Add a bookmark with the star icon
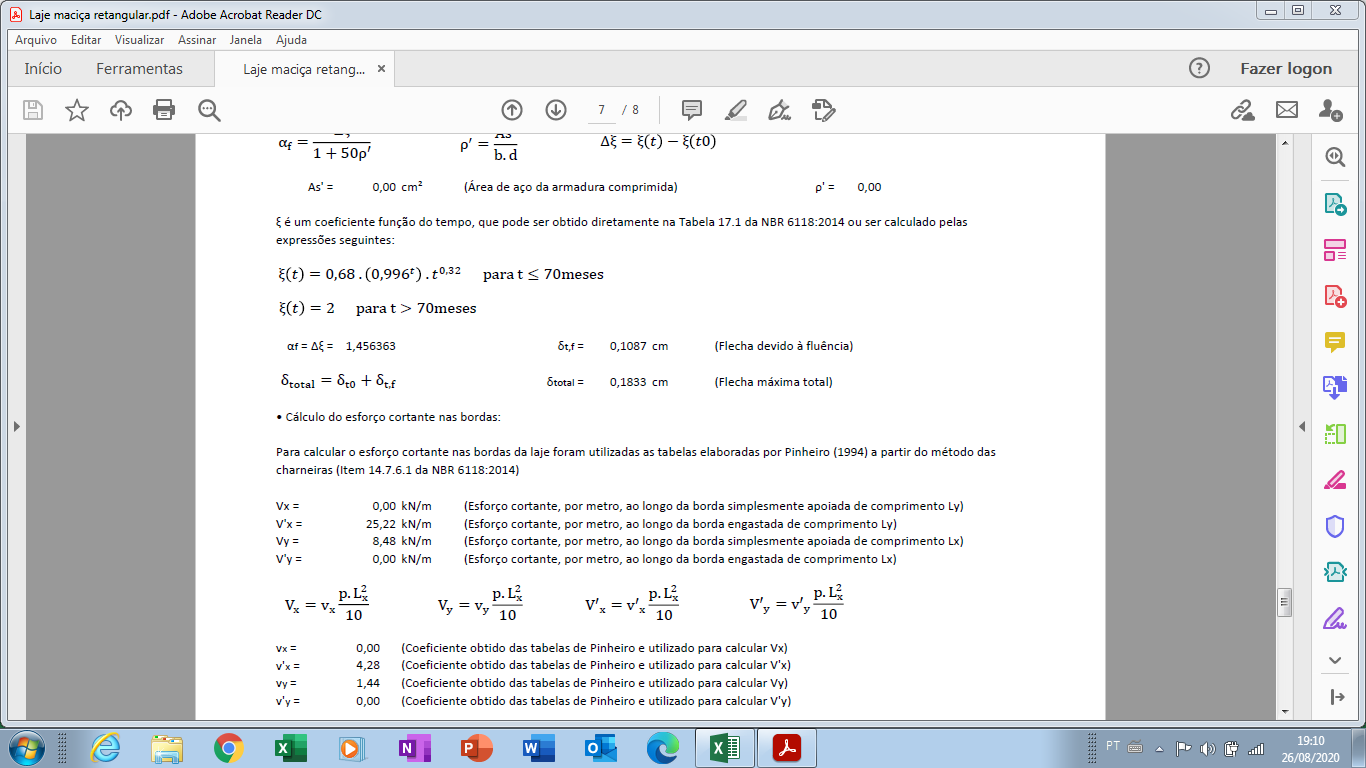The image size is (1366, 768). pyautogui.click(x=77, y=110)
